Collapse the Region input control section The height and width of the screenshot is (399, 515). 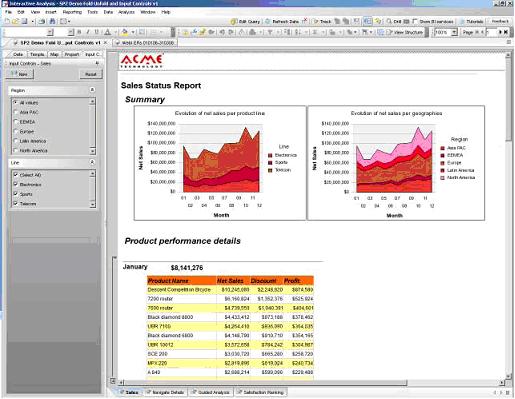pyautogui.click(x=92, y=90)
